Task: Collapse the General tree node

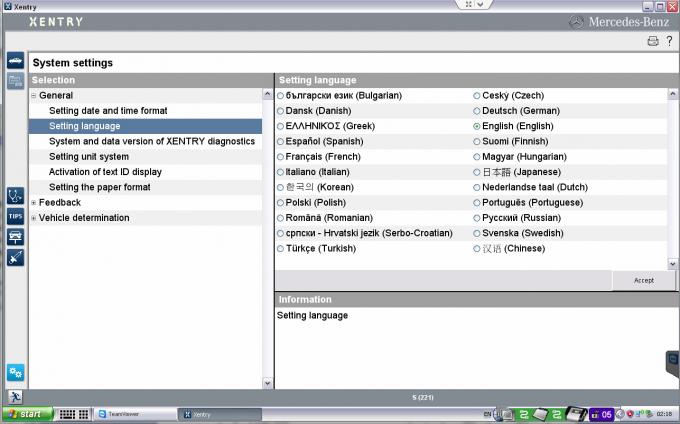Action: (x=34, y=95)
